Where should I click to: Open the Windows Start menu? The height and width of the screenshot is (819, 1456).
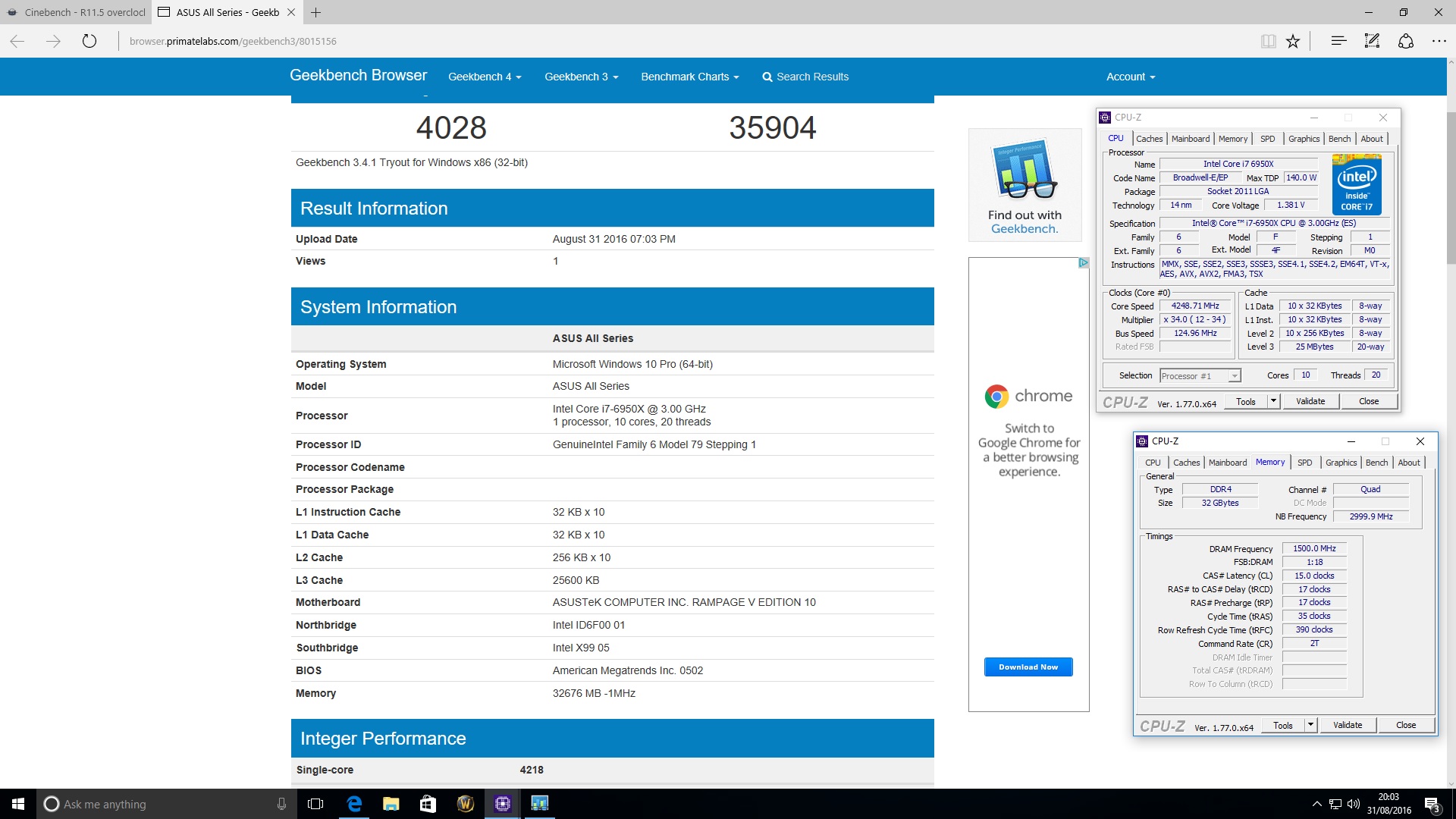18,804
